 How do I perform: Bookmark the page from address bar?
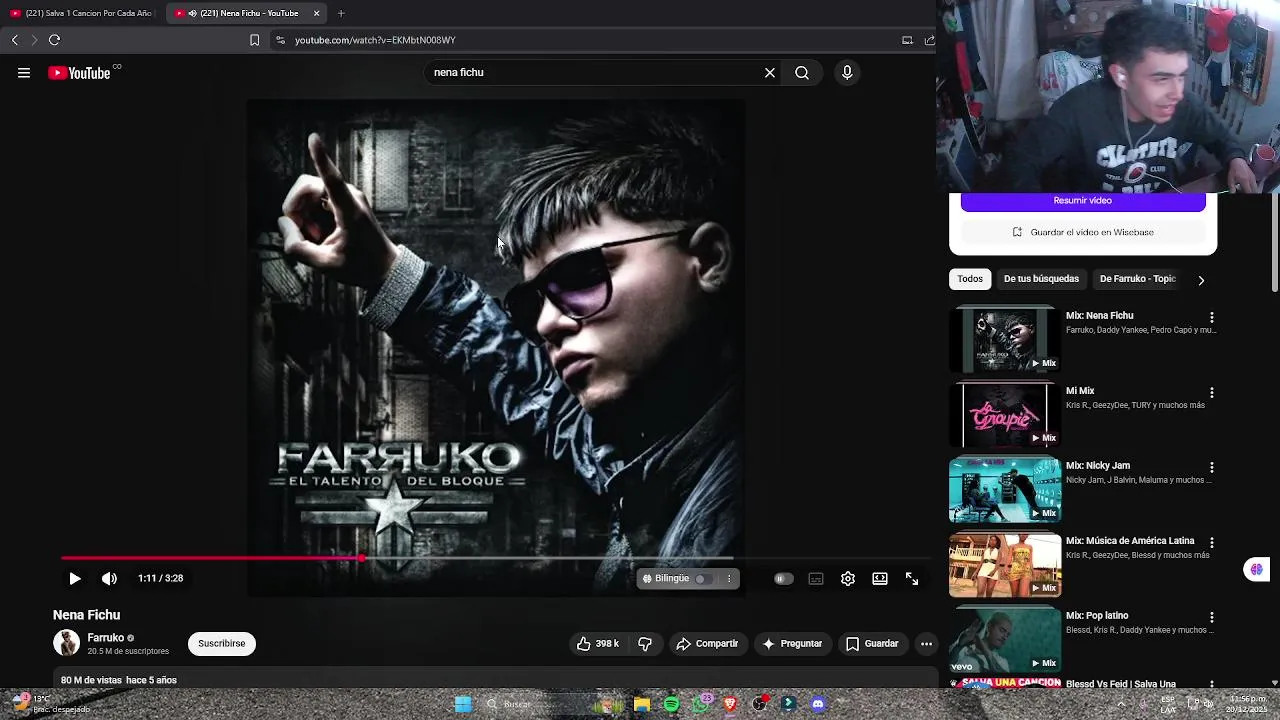point(254,40)
